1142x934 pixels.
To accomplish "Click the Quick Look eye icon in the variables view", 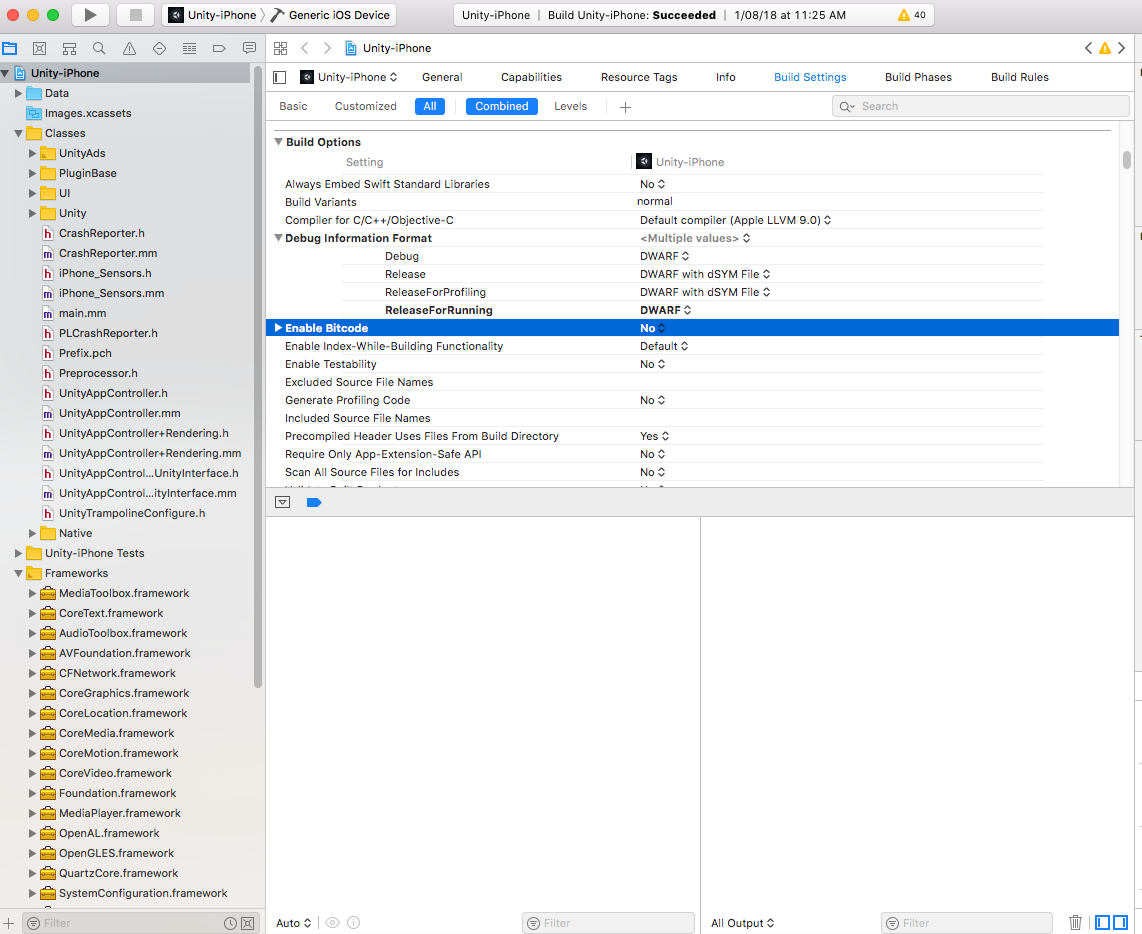I will click(x=332, y=922).
